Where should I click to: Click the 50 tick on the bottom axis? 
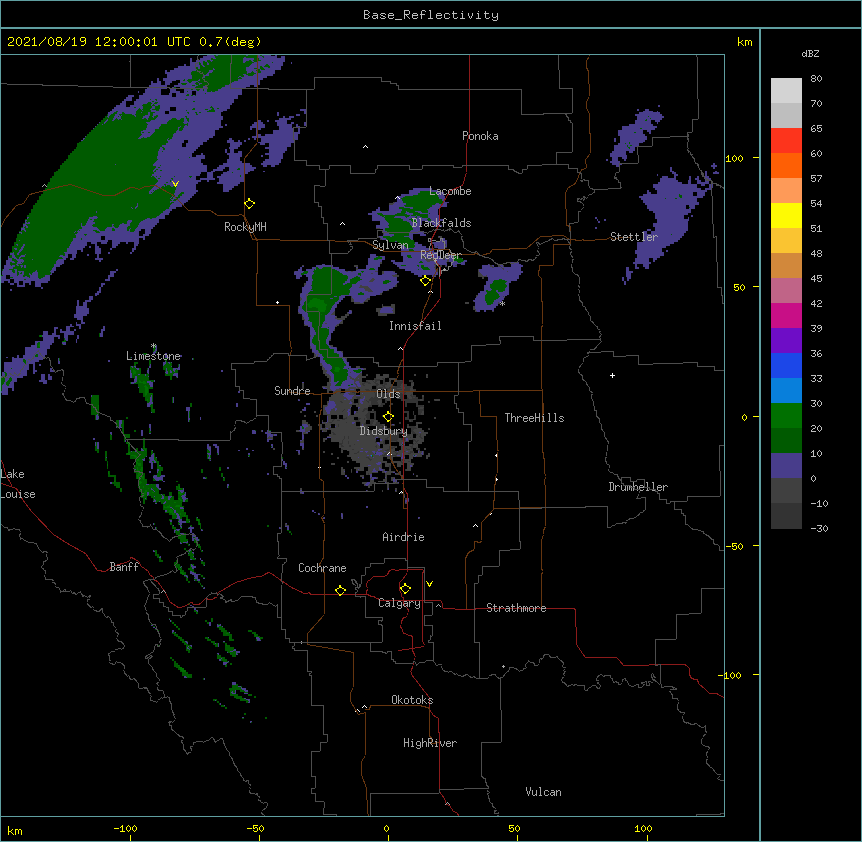point(514,828)
